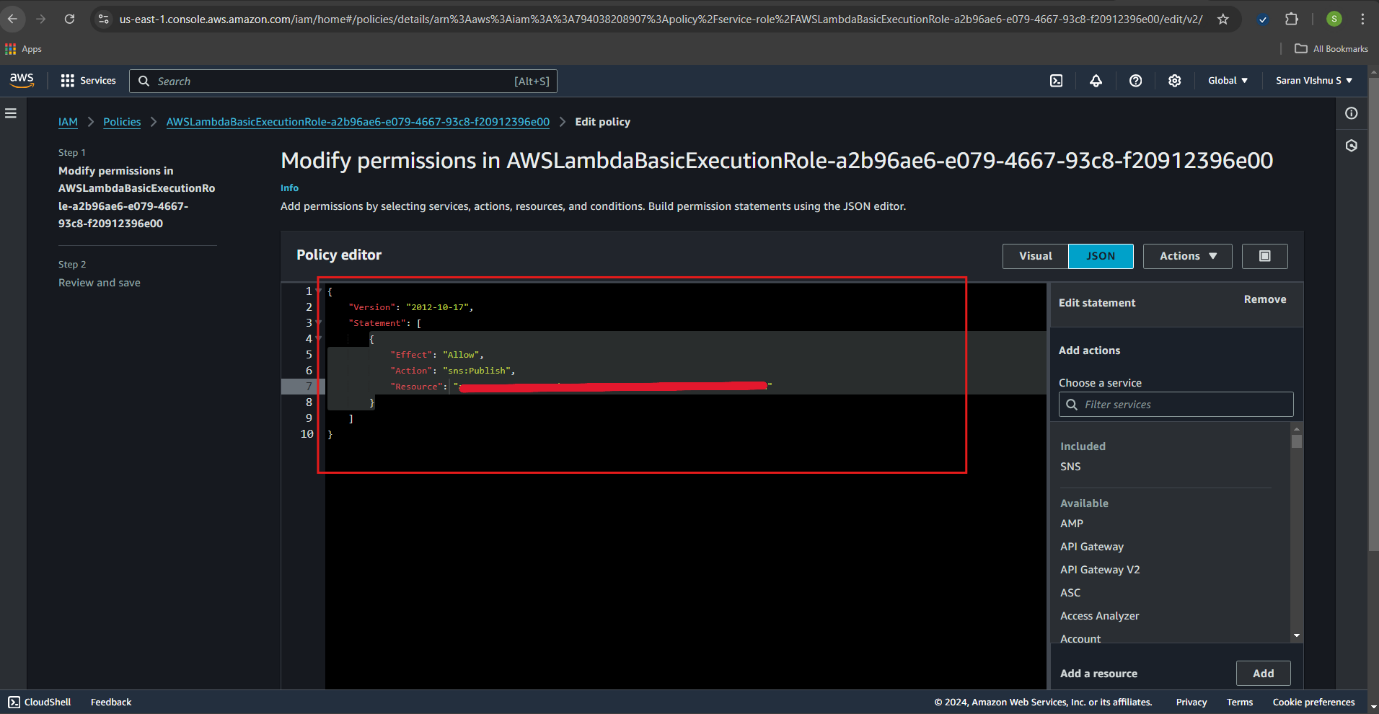Open AWS CloudShell icon in top navigation
Viewport: 1379px width, 714px height.
[x=1056, y=81]
